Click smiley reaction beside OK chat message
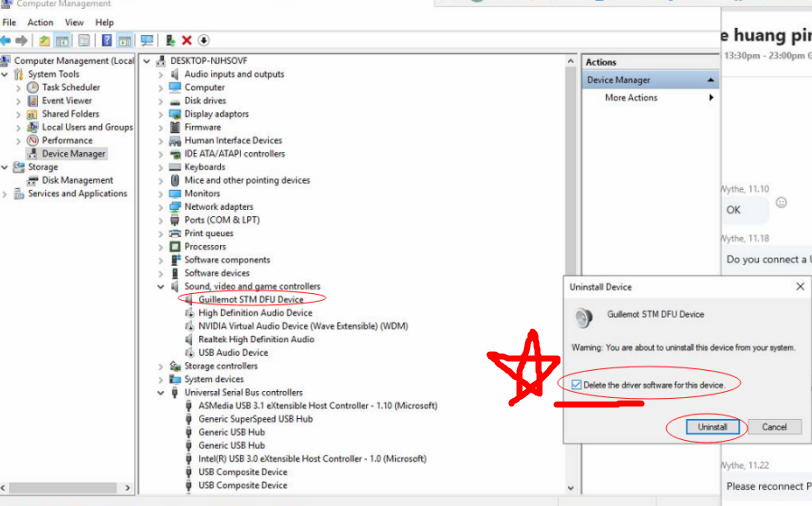 (781, 203)
